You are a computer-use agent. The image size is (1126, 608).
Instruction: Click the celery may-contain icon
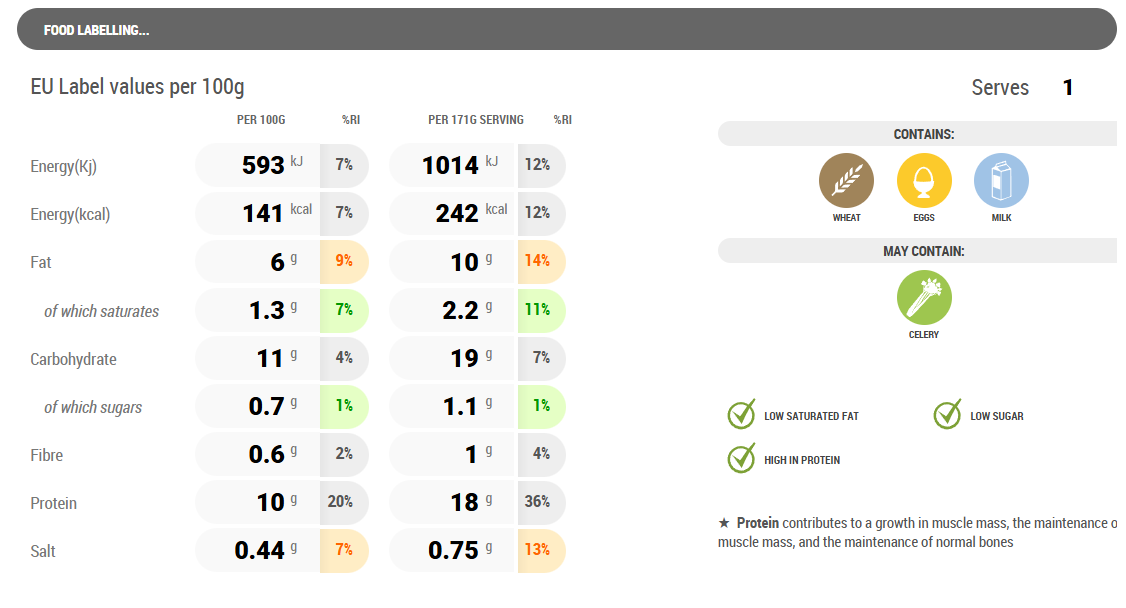(924, 298)
